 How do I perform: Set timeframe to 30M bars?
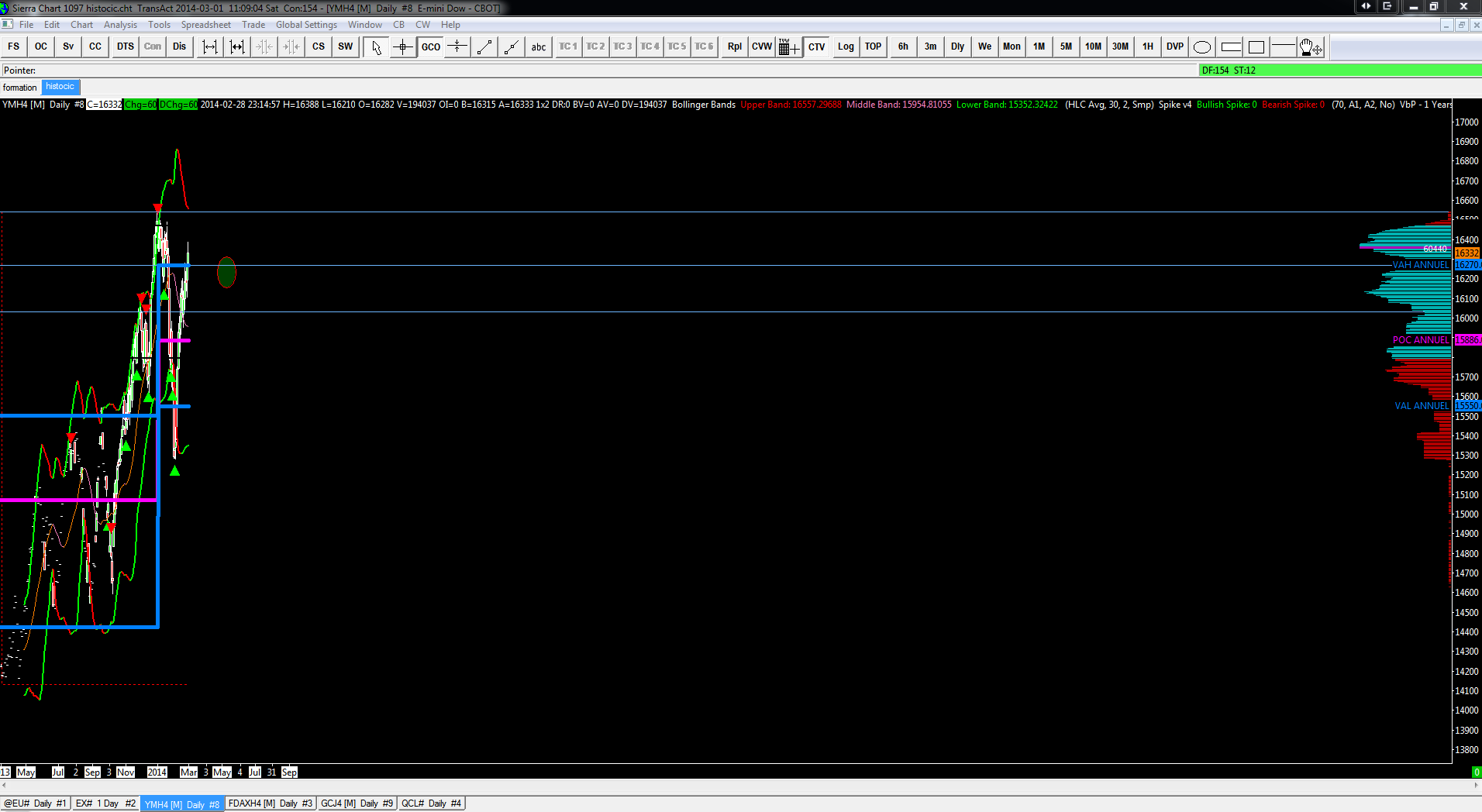1121,46
